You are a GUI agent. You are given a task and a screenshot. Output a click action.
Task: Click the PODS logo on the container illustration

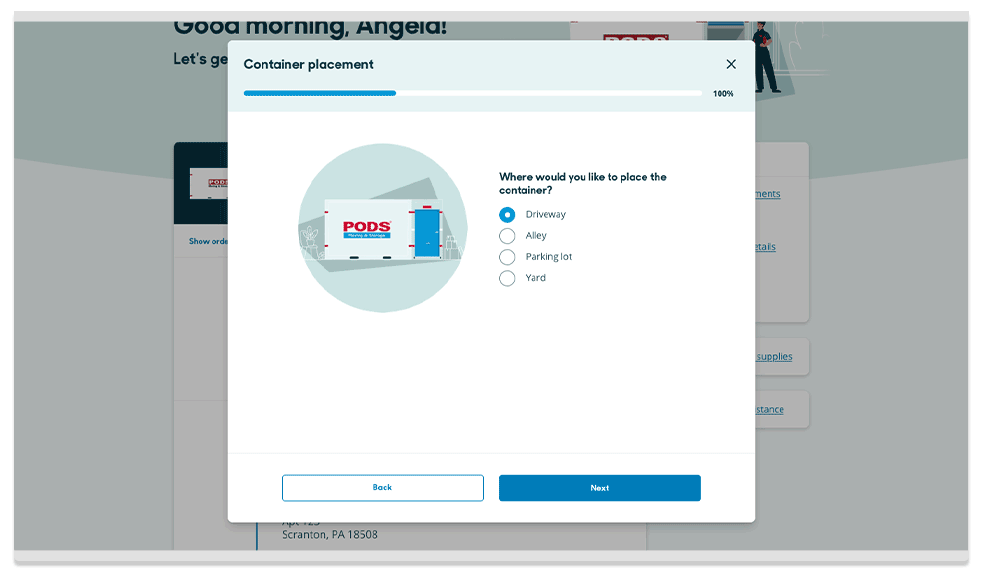[366, 229]
